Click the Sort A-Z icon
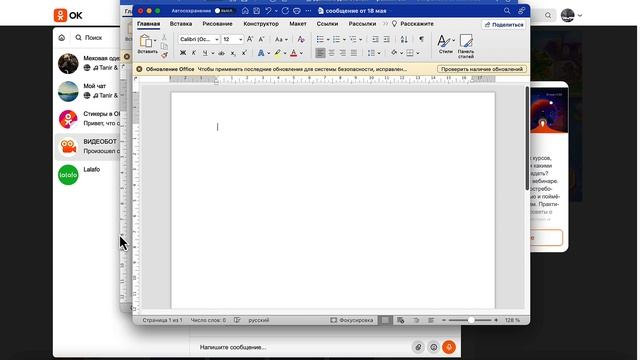 click(404, 40)
